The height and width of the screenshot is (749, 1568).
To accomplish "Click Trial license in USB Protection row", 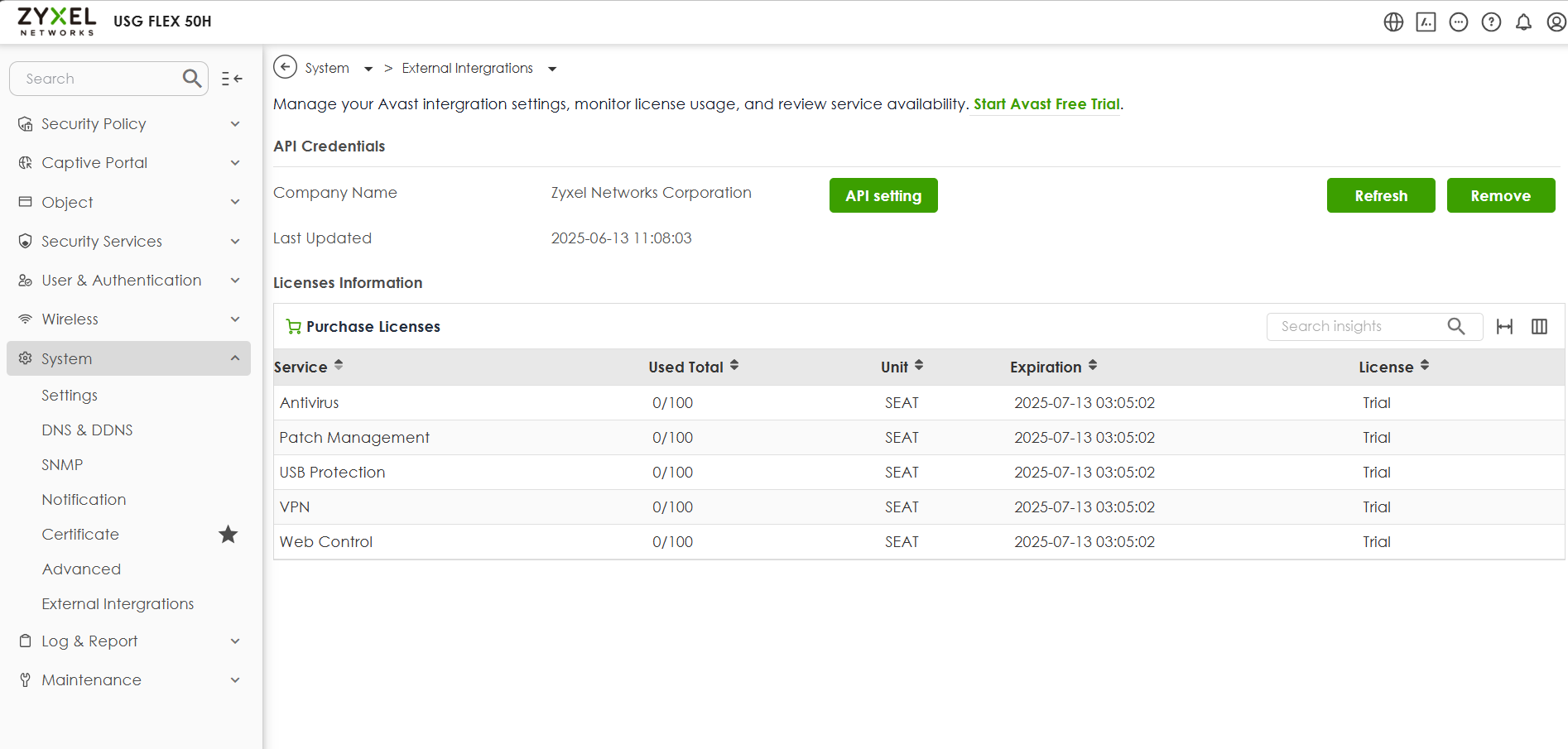I will [x=1377, y=473].
